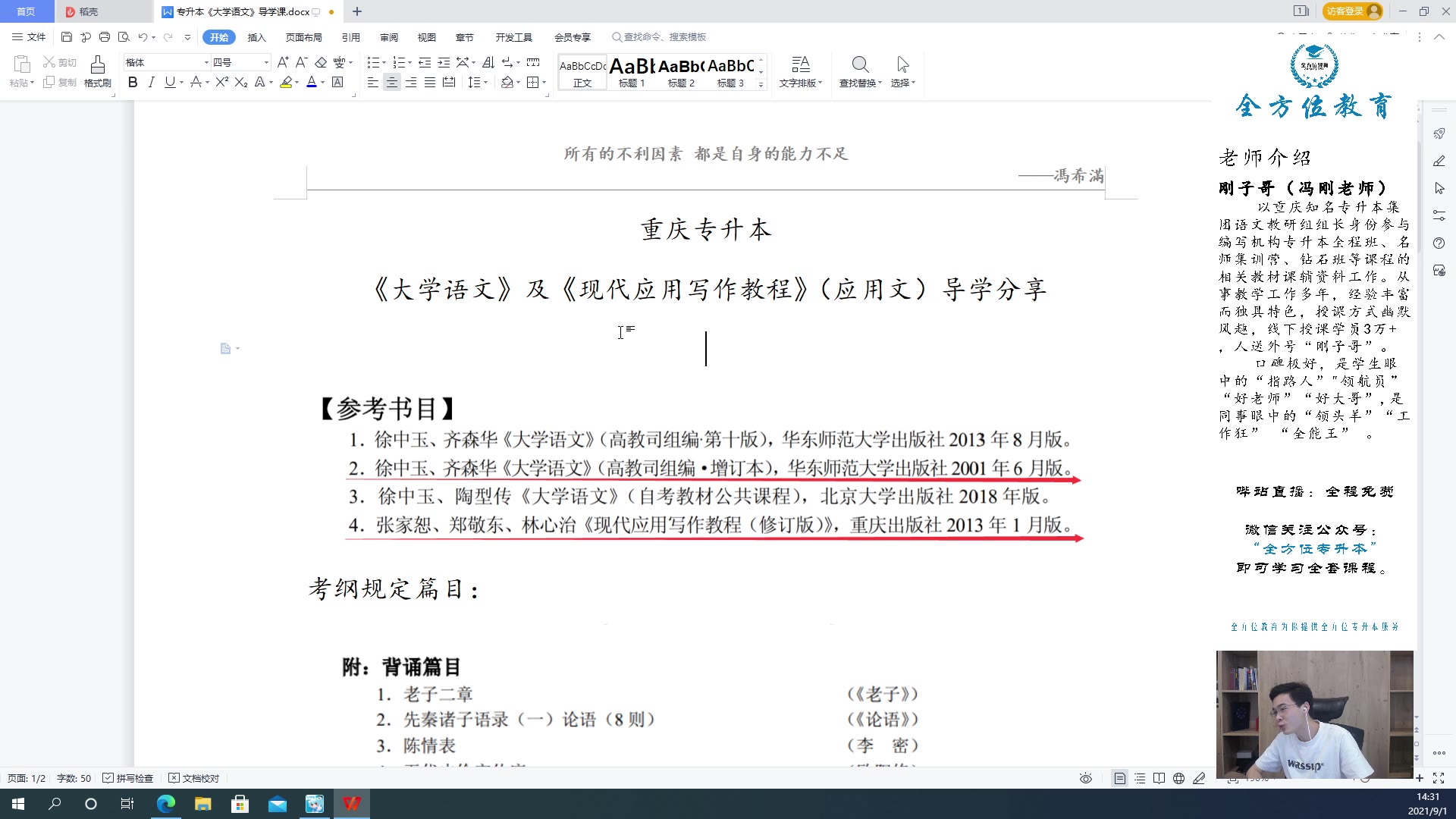This screenshot has width=1456, height=819.
Task: Click the 视图 menu tab
Action: 426,37
